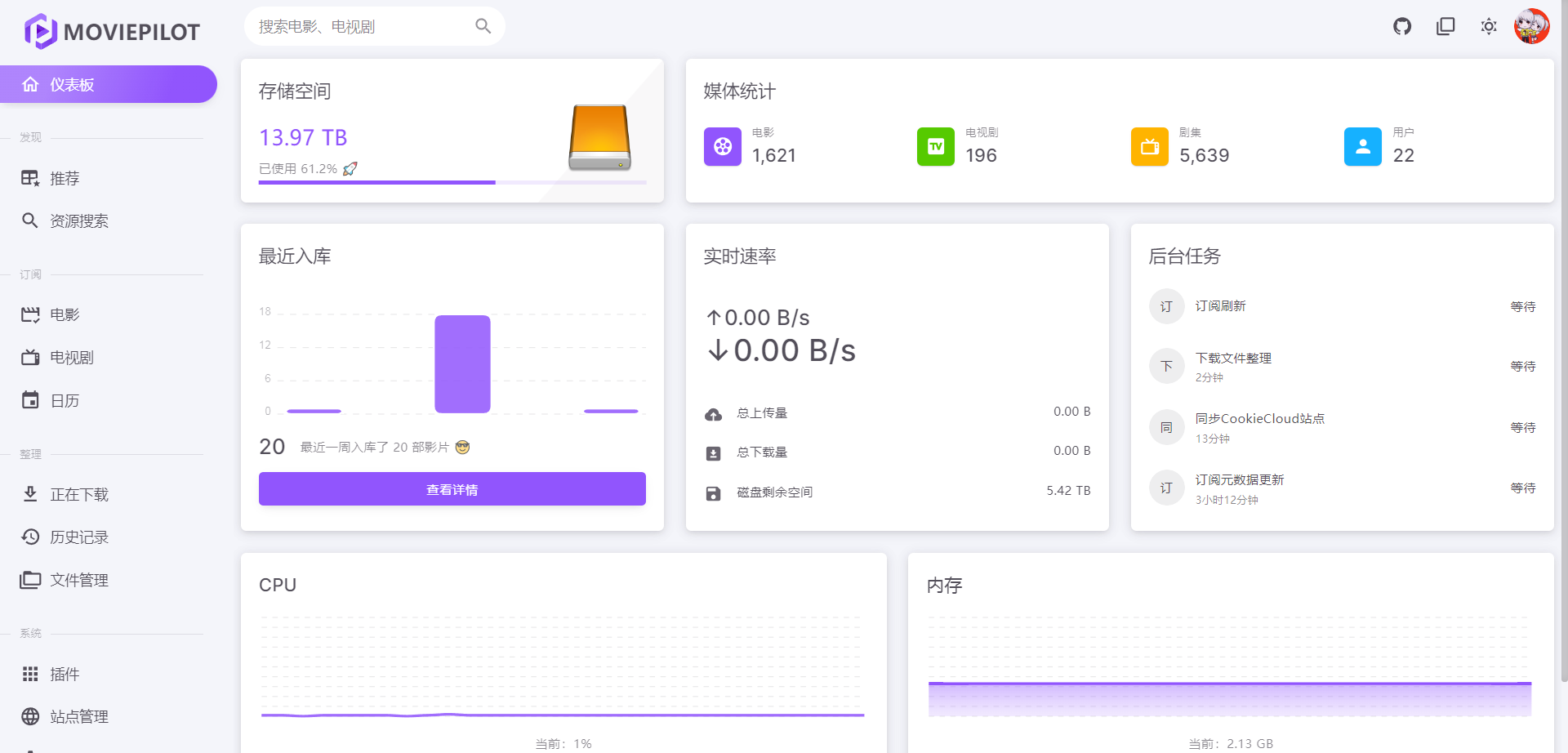Open 正在下载 downloads page
Screen dimensions: 1568x753
78,494
